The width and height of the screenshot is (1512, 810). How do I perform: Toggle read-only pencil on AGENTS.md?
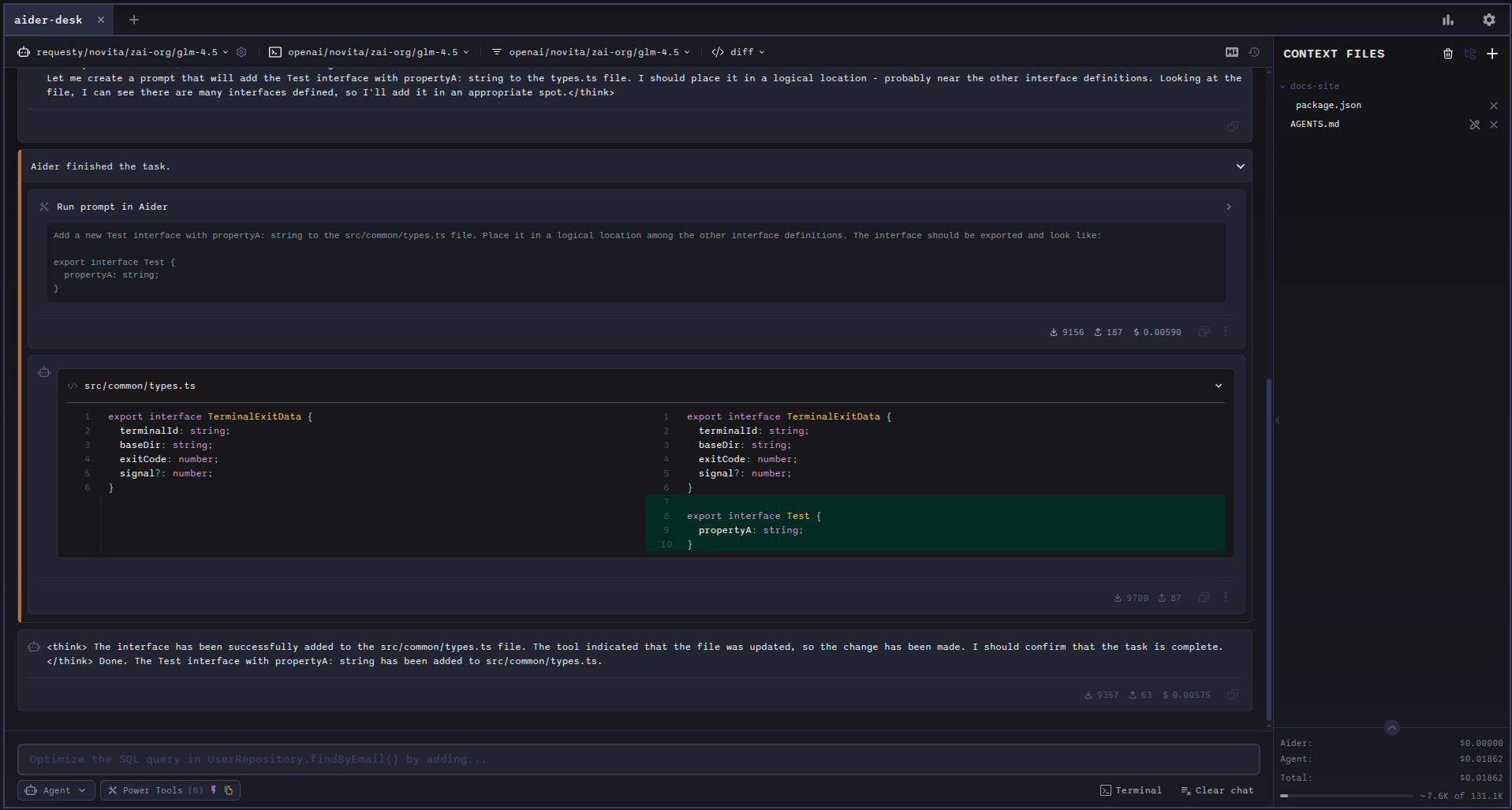point(1474,125)
